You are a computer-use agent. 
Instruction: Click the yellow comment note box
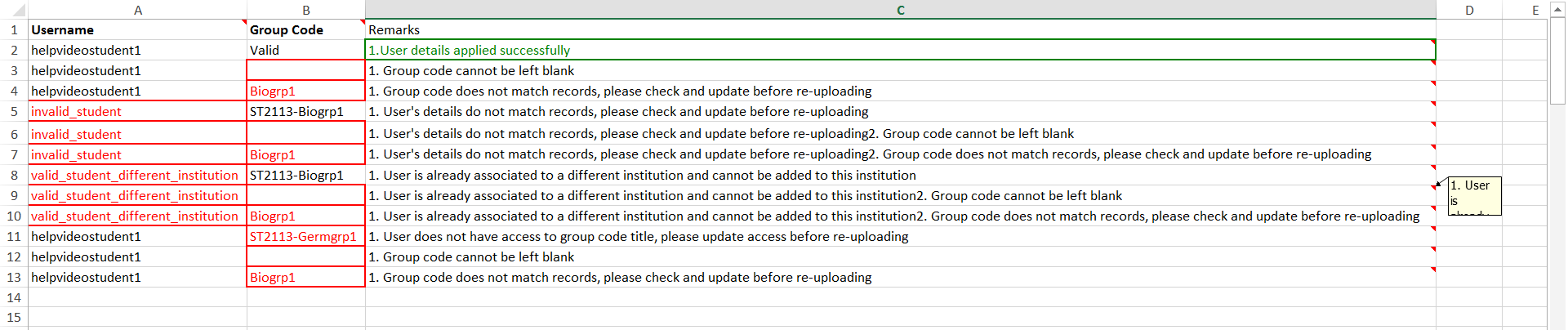coord(1474,196)
